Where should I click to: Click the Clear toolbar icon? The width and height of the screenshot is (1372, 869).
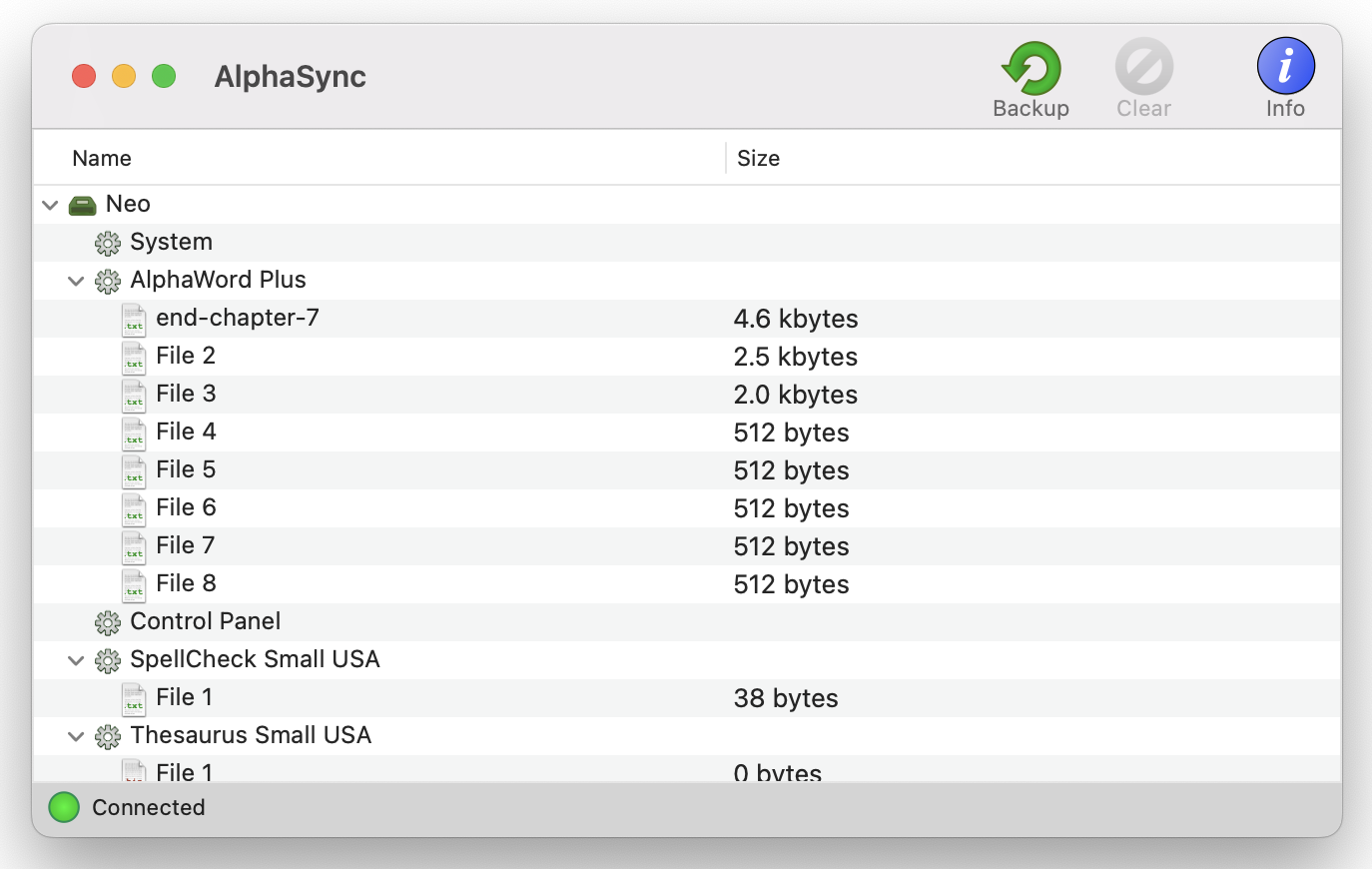tap(1143, 67)
